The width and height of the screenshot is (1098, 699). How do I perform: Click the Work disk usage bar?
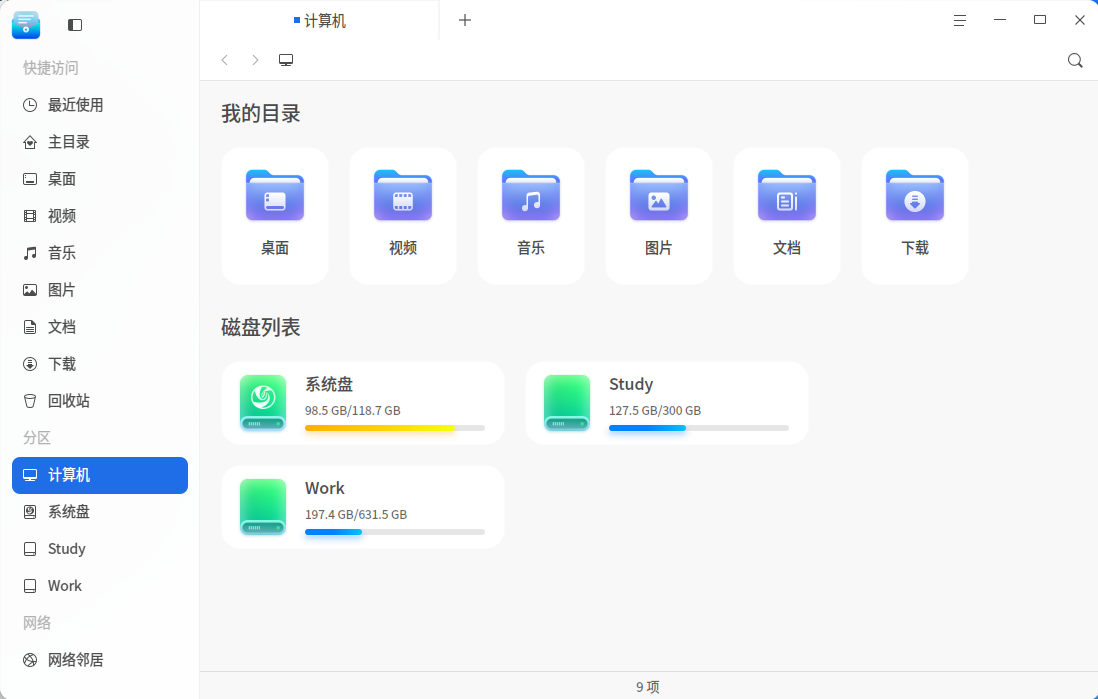click(395, 532)
